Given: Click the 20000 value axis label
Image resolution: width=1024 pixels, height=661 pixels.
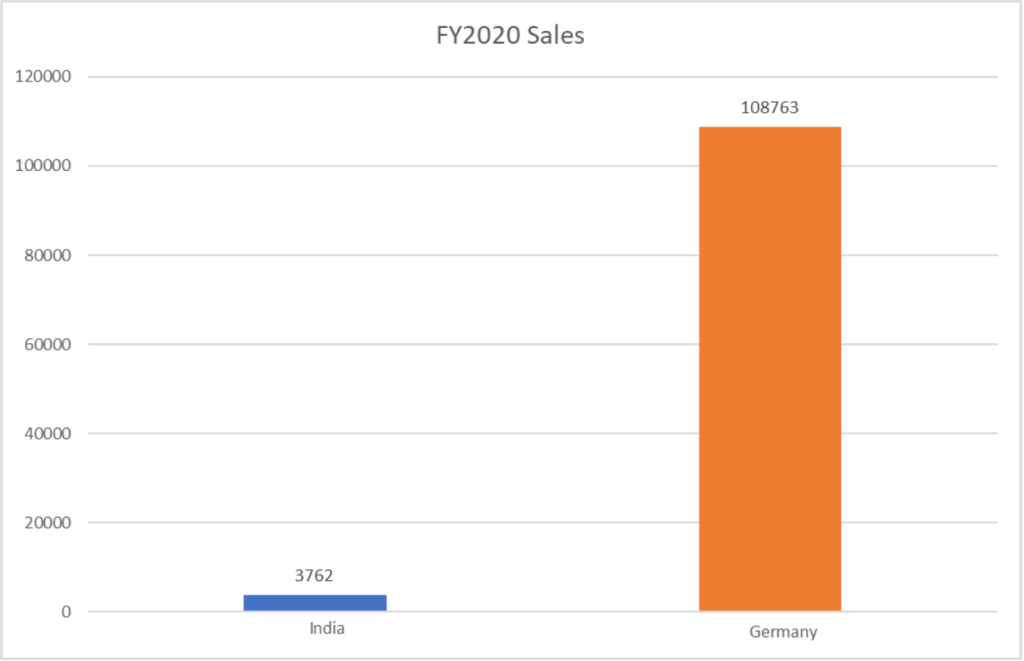Looking at the screenshot, I should tap(54, 523).
